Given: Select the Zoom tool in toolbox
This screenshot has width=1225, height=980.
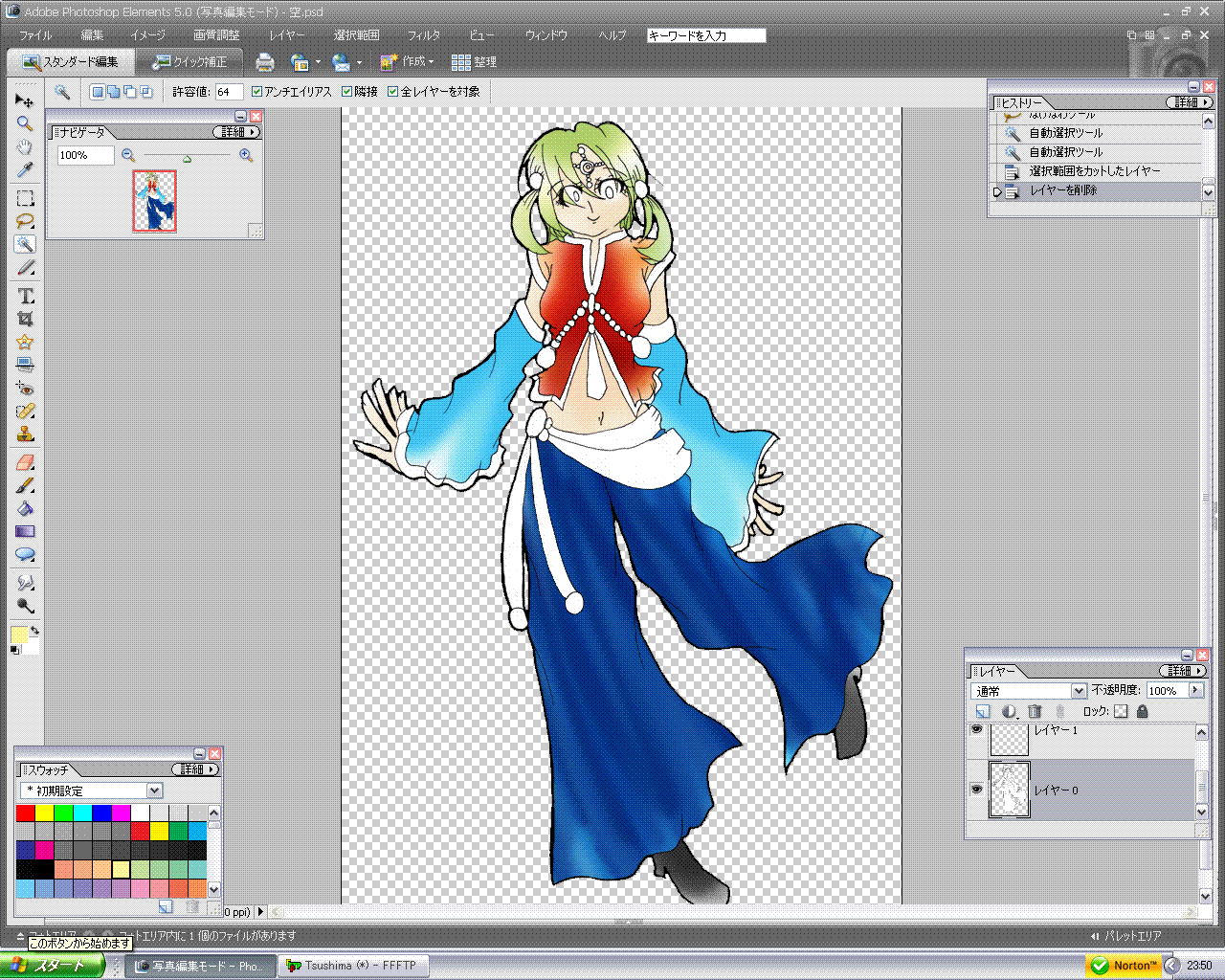Looking at the screenshot, I should click(x=25, y=123).
